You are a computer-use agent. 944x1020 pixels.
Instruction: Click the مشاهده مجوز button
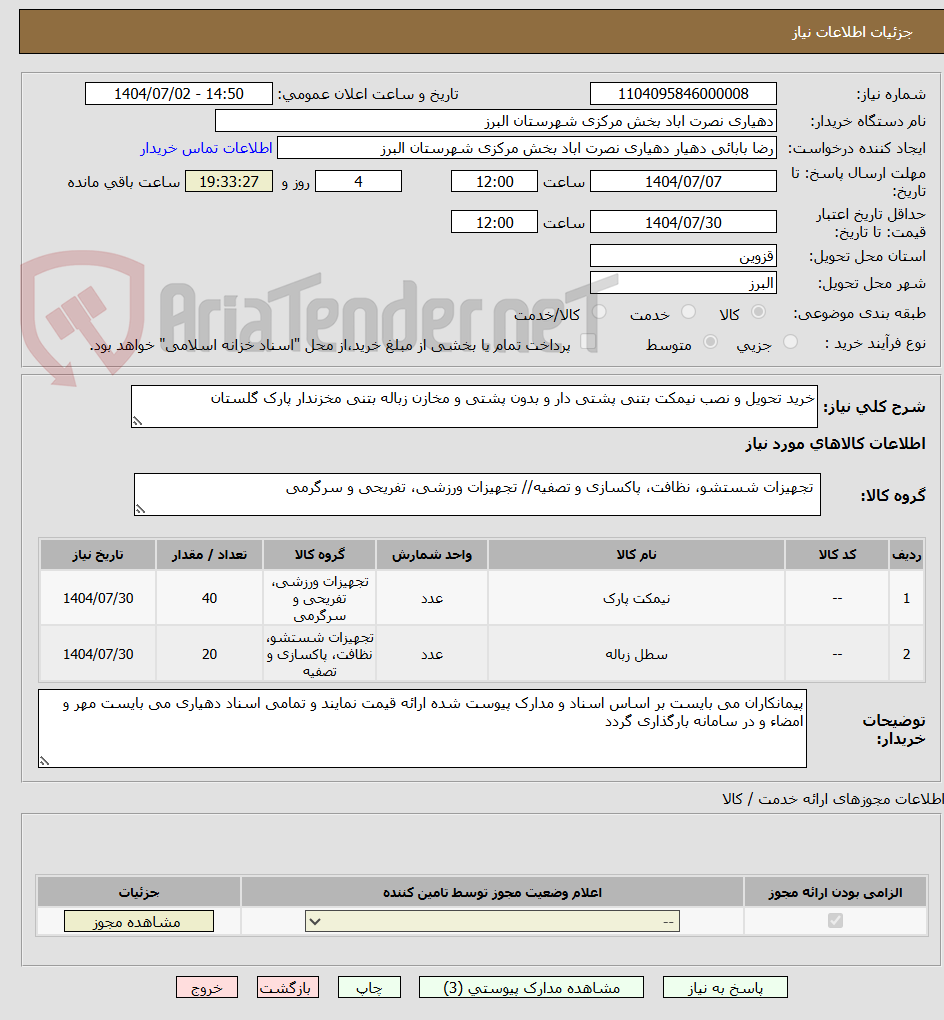coord(138,921)
